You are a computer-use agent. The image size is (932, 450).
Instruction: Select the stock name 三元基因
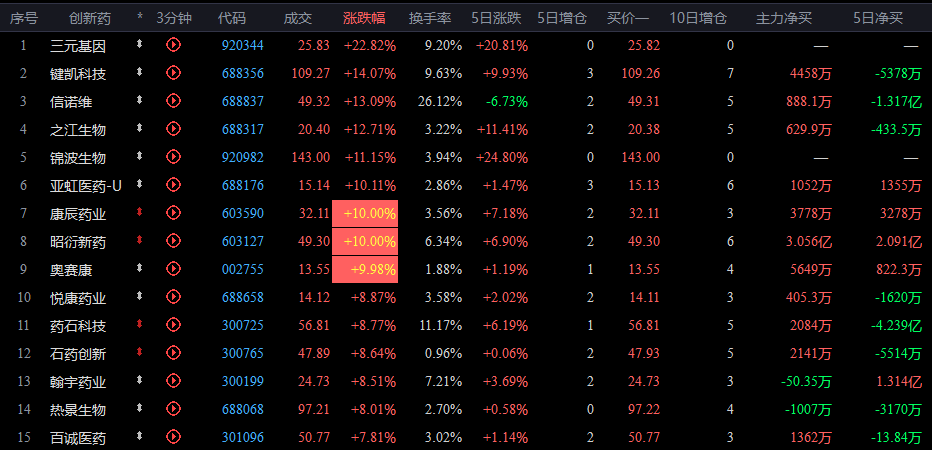78,46
